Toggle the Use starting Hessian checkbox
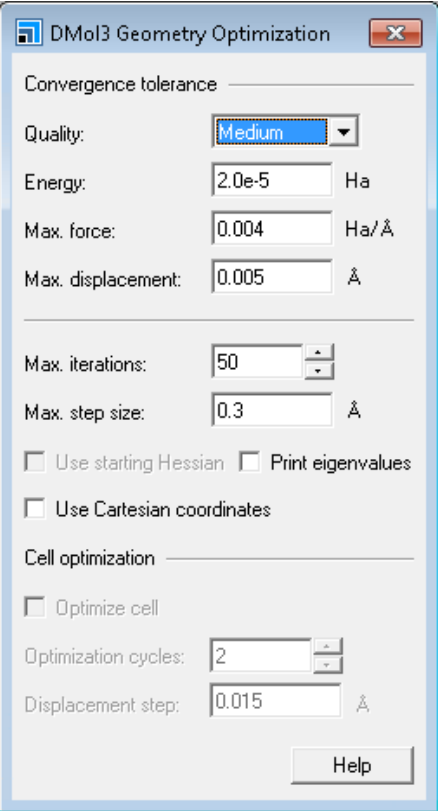The height and width of the screenshot is (811, 438). coord(35,462)
